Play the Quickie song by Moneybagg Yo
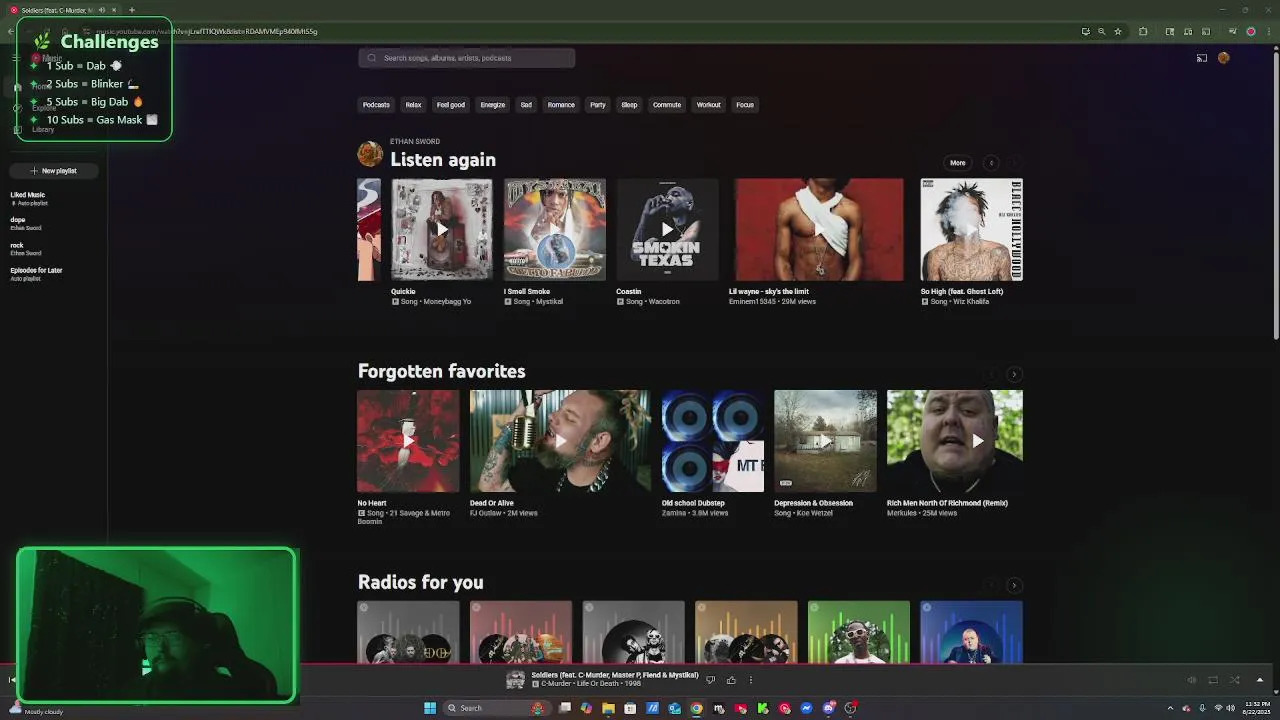 [x=441, y=230]
